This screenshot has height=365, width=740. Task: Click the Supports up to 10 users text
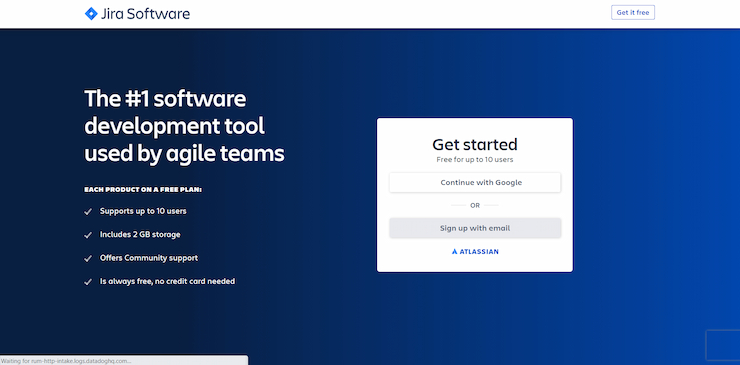coord(143,211)
